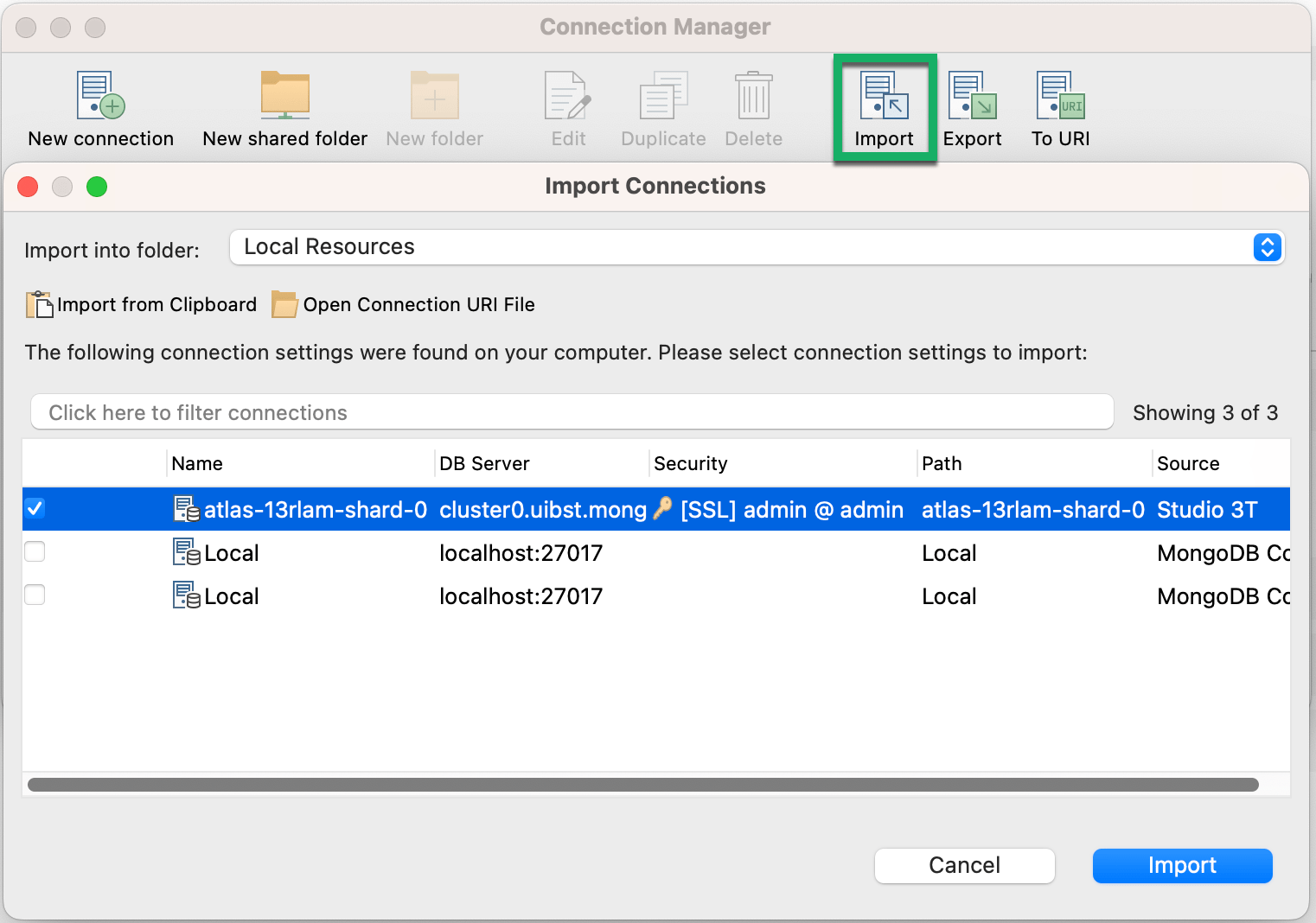
Task: Check the second Local connection
Action: tap(35, 595)
